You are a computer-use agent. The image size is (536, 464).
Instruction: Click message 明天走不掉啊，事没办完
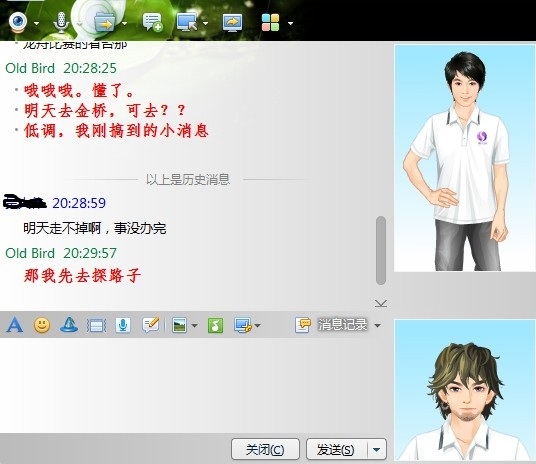[x=95, y=228]
